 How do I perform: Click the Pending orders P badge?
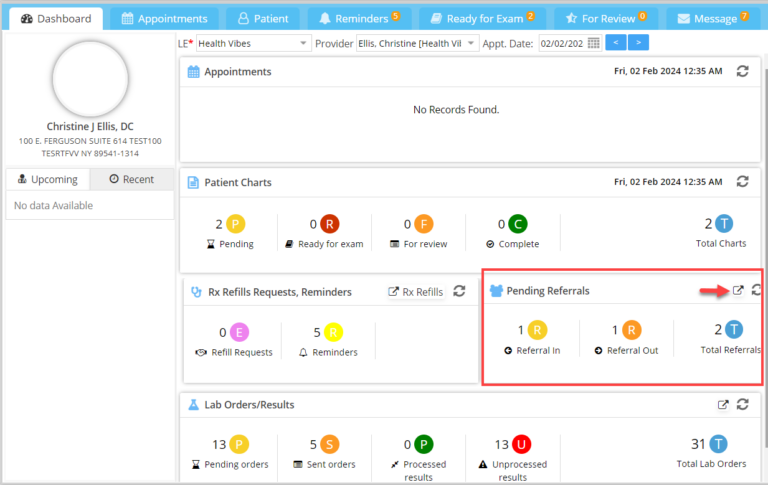(239, 444)
